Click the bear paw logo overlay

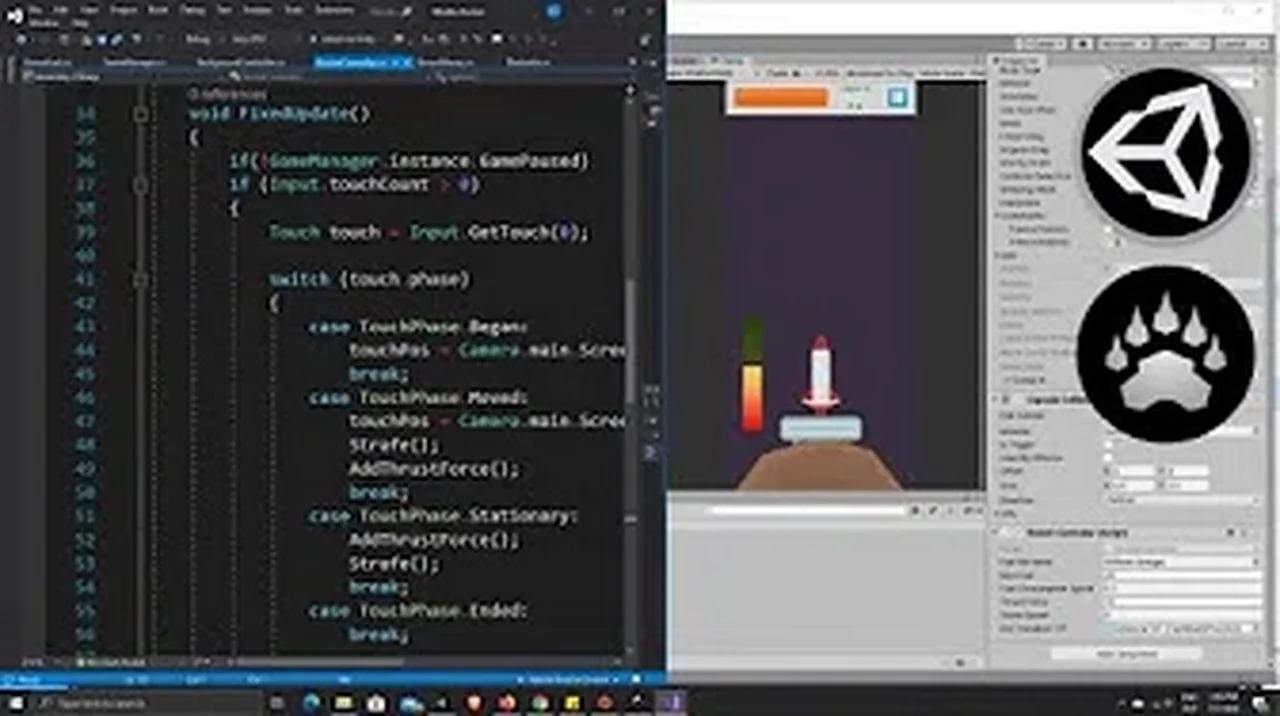(x=1166, y=353)
